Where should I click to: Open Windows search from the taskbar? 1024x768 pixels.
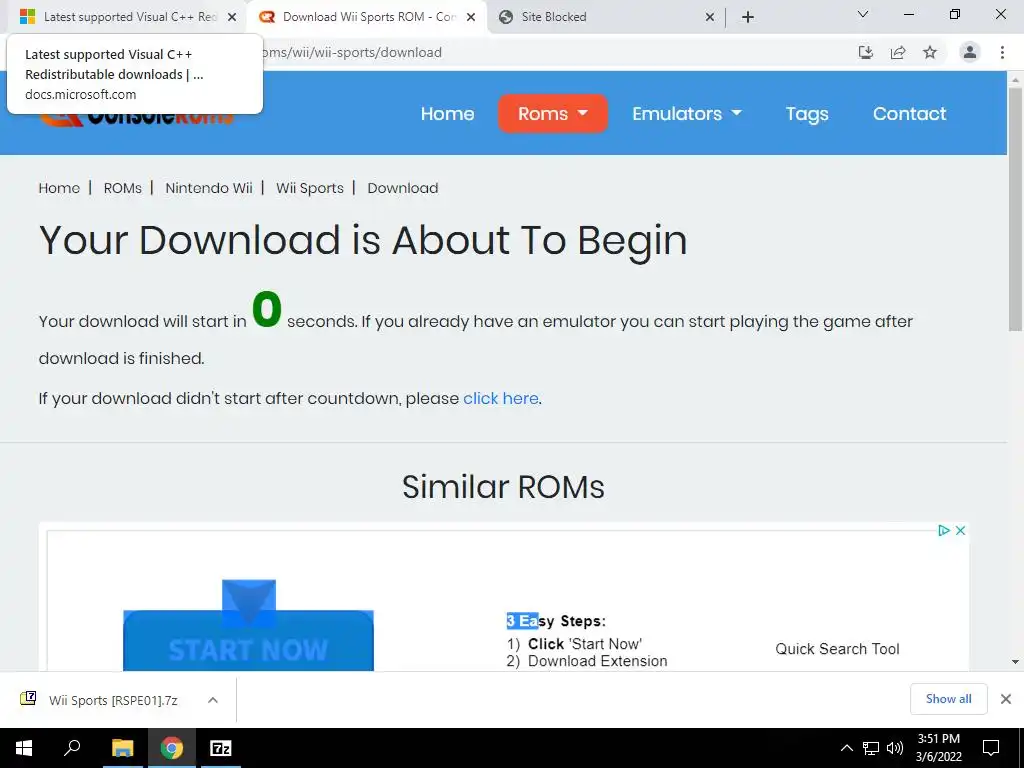(x=72, y=748)
